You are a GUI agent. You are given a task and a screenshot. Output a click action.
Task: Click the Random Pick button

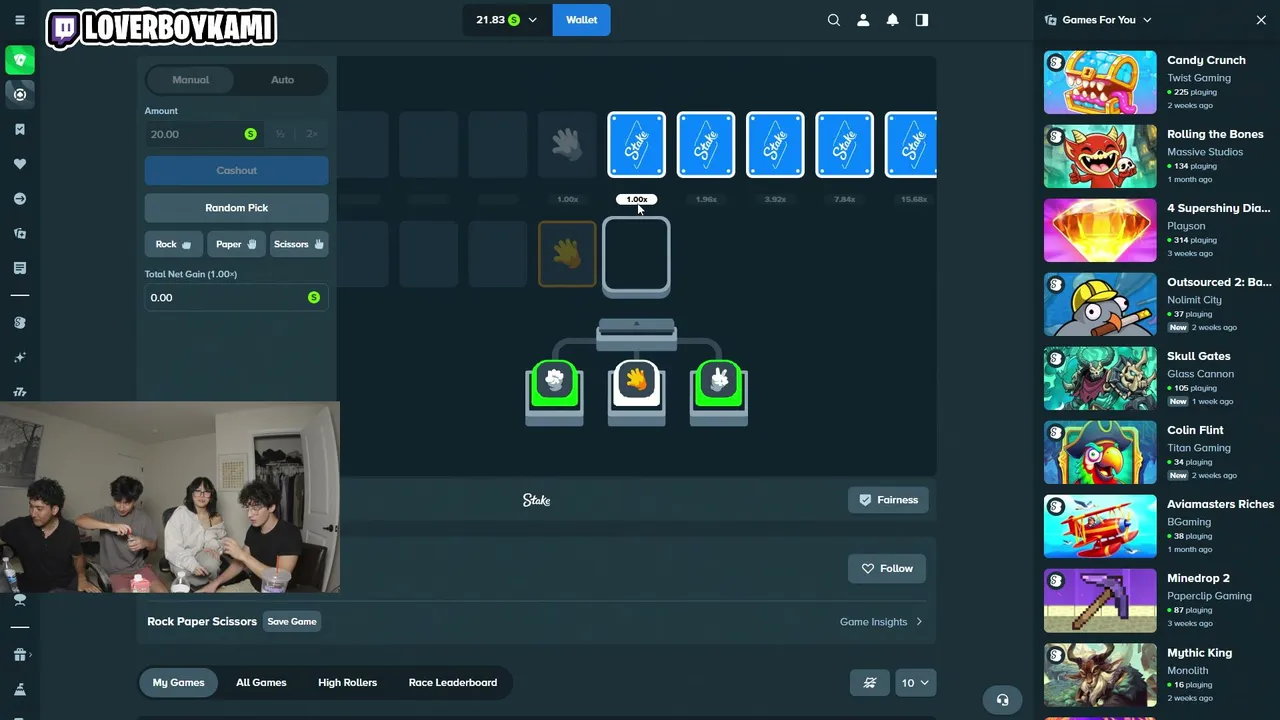(x=237, y=208)
